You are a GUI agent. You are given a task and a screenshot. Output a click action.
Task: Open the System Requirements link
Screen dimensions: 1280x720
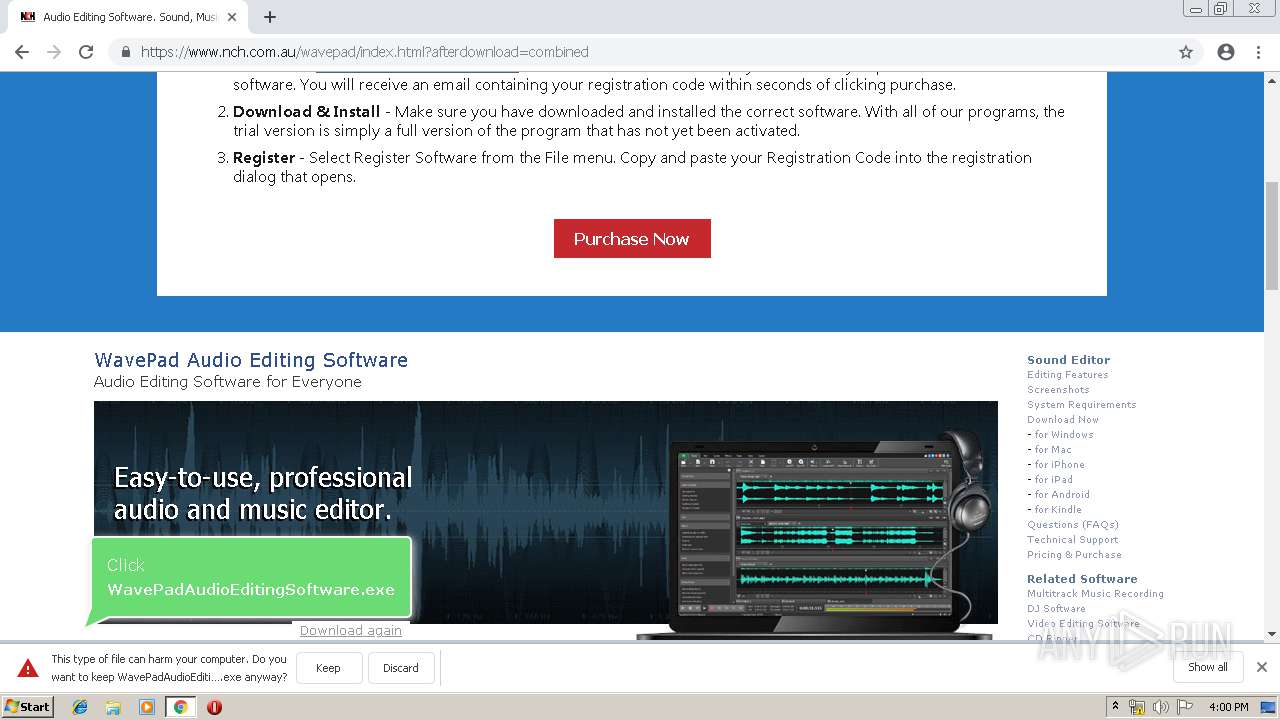click(x=1081, y=405)
